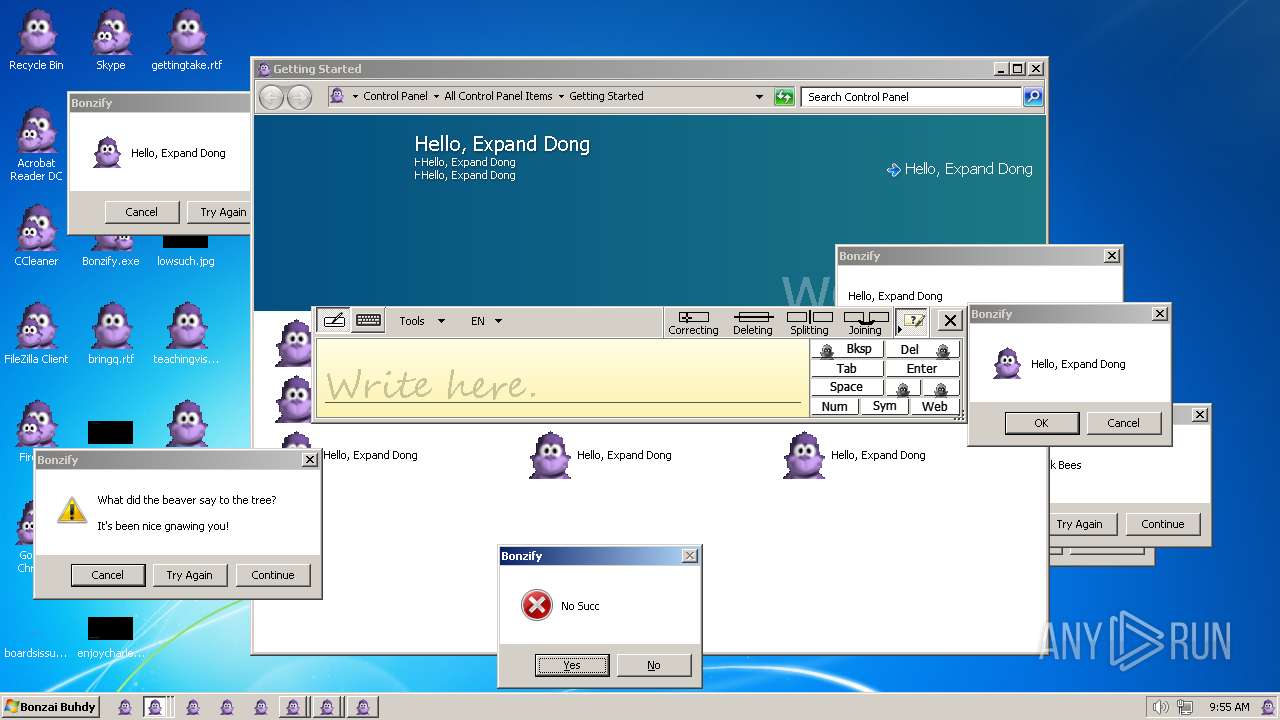Image resolution: width=1280 pixels, height=720 pixels.
Task: Click Cancel next to OK in Bonzify dialog
Action: 1124,423
